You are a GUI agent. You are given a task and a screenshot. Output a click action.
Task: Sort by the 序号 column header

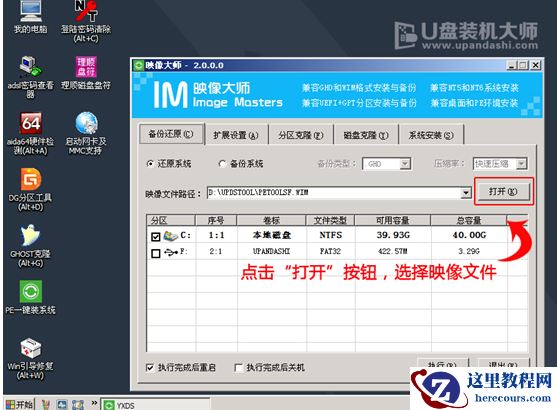click(216, 220)
